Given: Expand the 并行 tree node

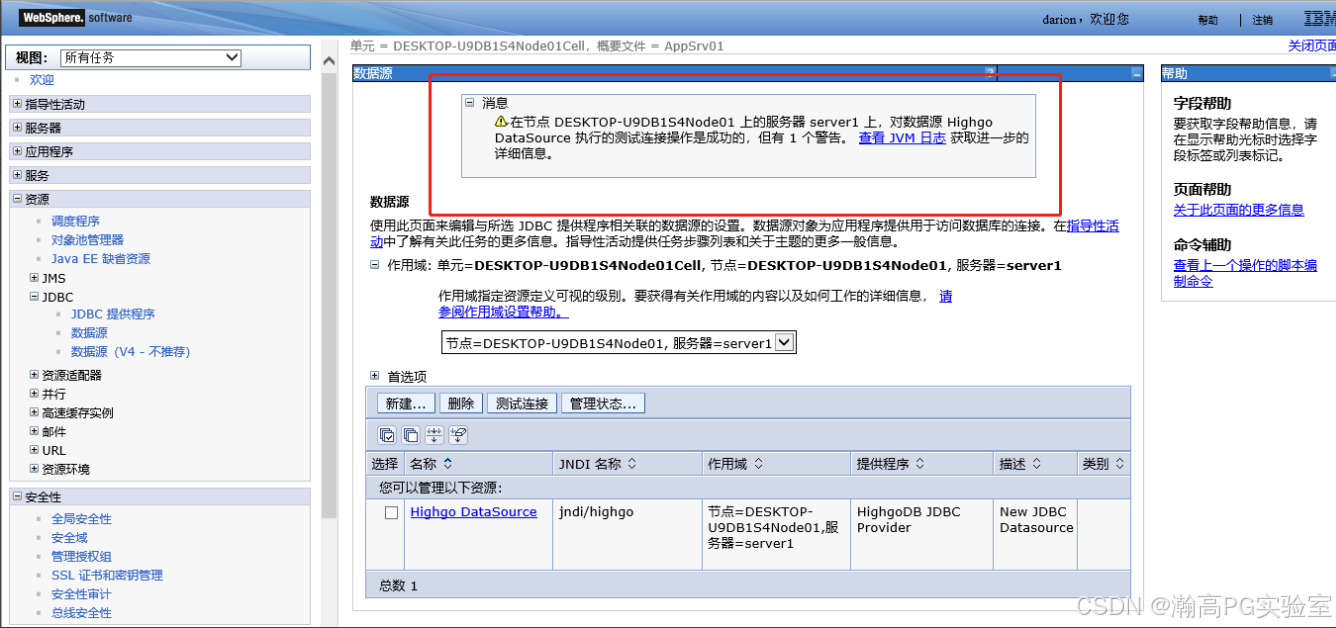Looking at the screenshot, I should [x=34, y=394].
